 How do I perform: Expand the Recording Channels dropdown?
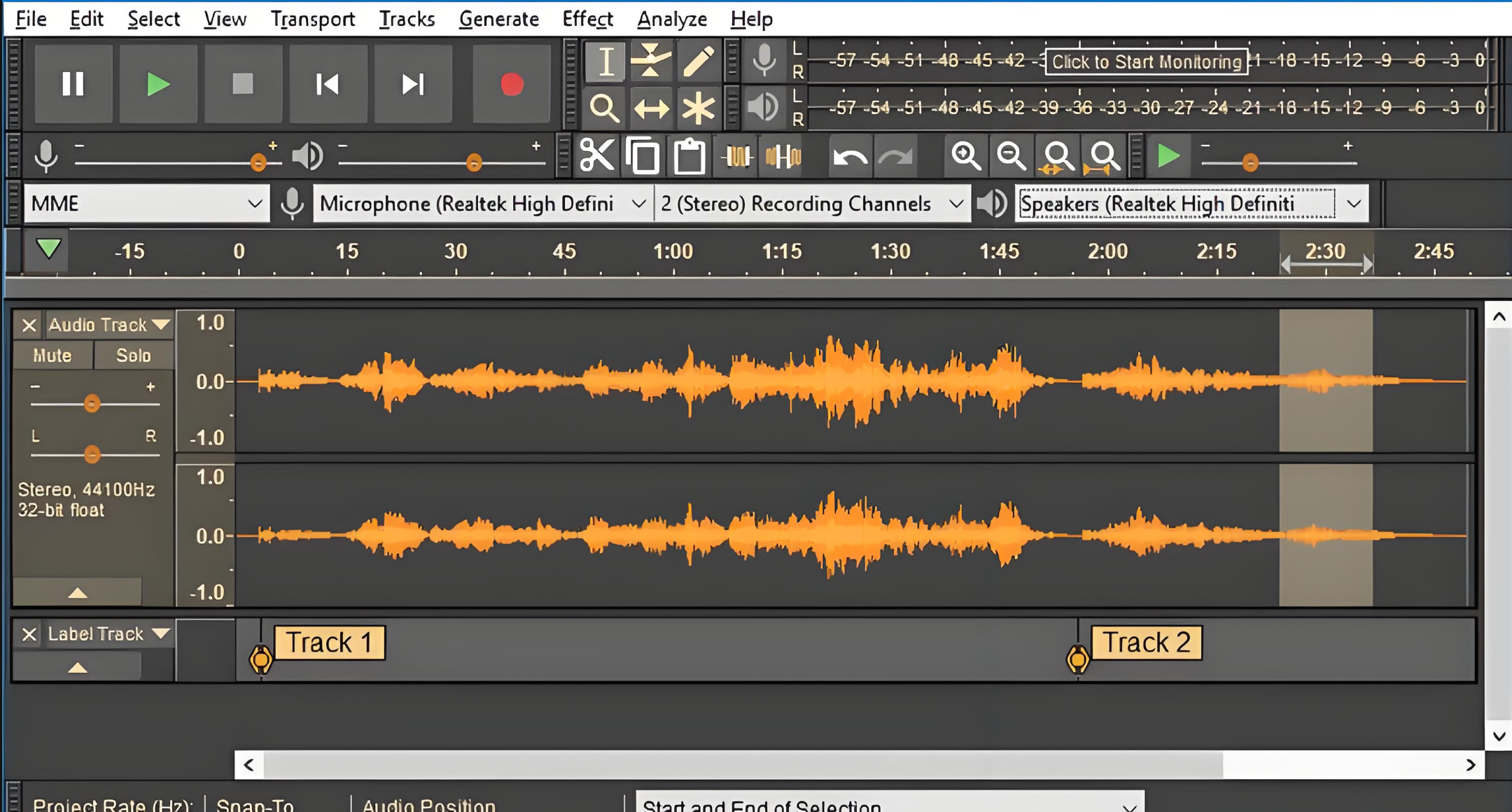click(812, 204)
